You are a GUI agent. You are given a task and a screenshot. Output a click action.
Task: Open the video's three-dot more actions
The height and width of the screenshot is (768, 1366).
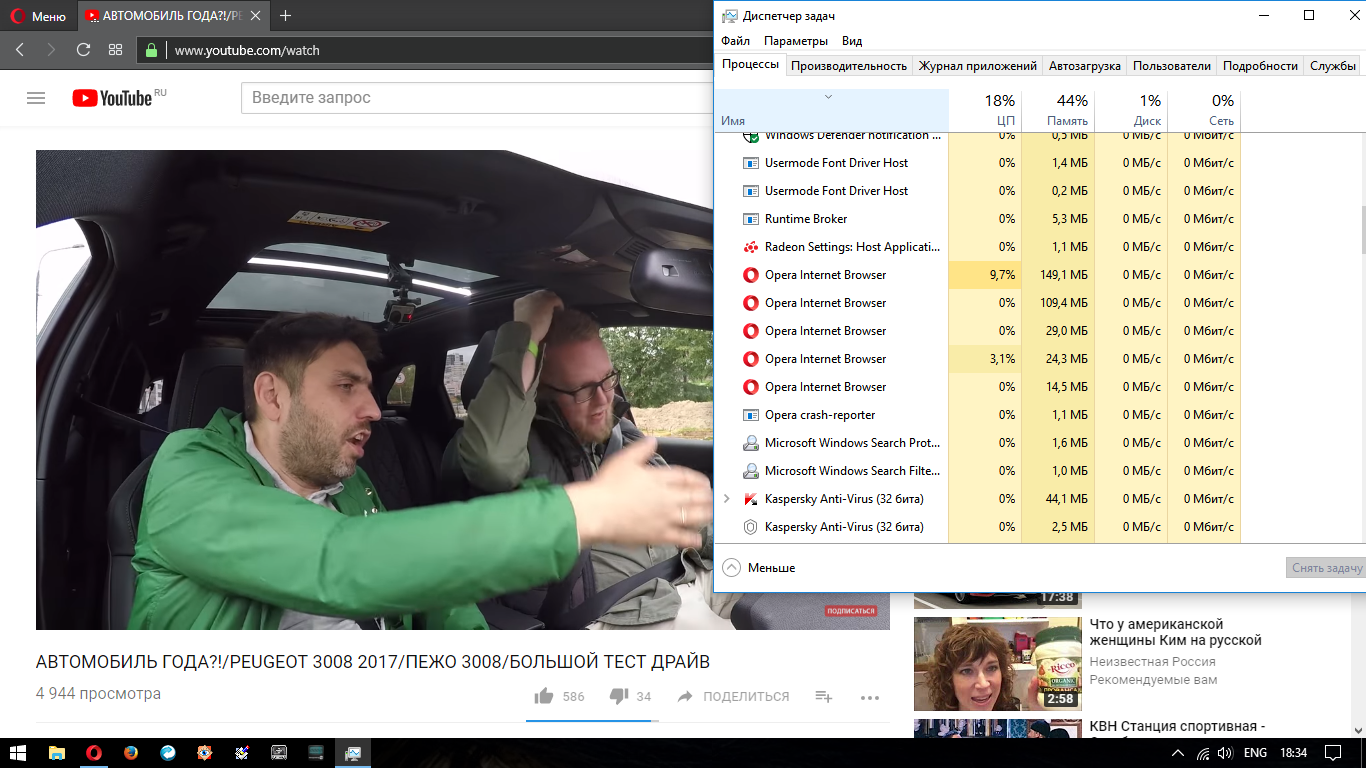pos(869,697)
